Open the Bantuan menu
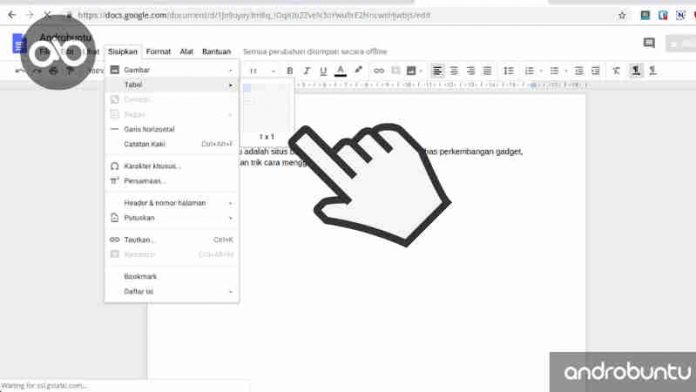The width and height of the screenshot is (696, 392). click(x=217, y=51)
